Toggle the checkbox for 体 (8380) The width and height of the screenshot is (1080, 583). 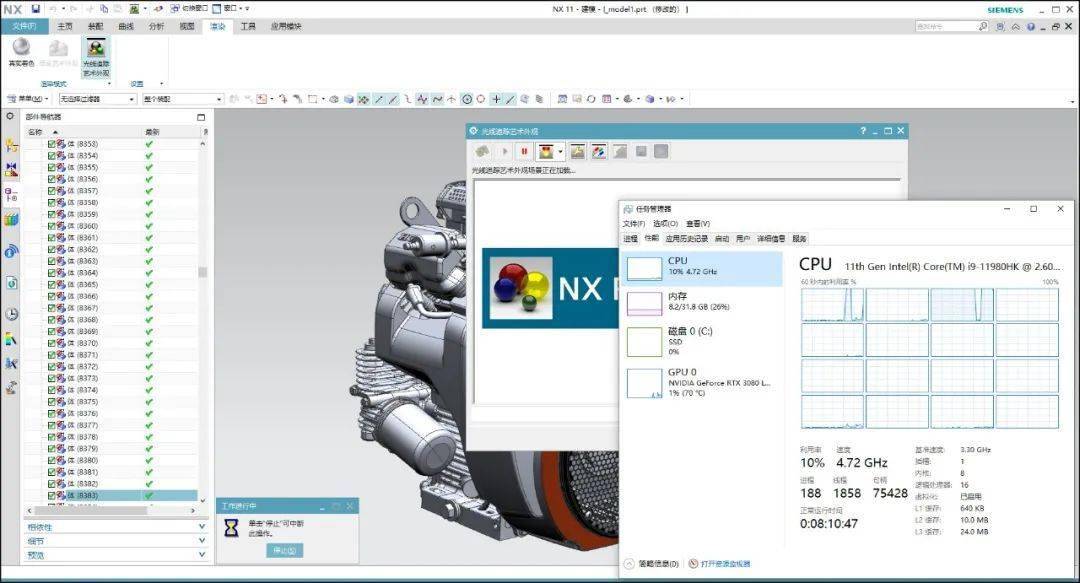click(52, 460)
